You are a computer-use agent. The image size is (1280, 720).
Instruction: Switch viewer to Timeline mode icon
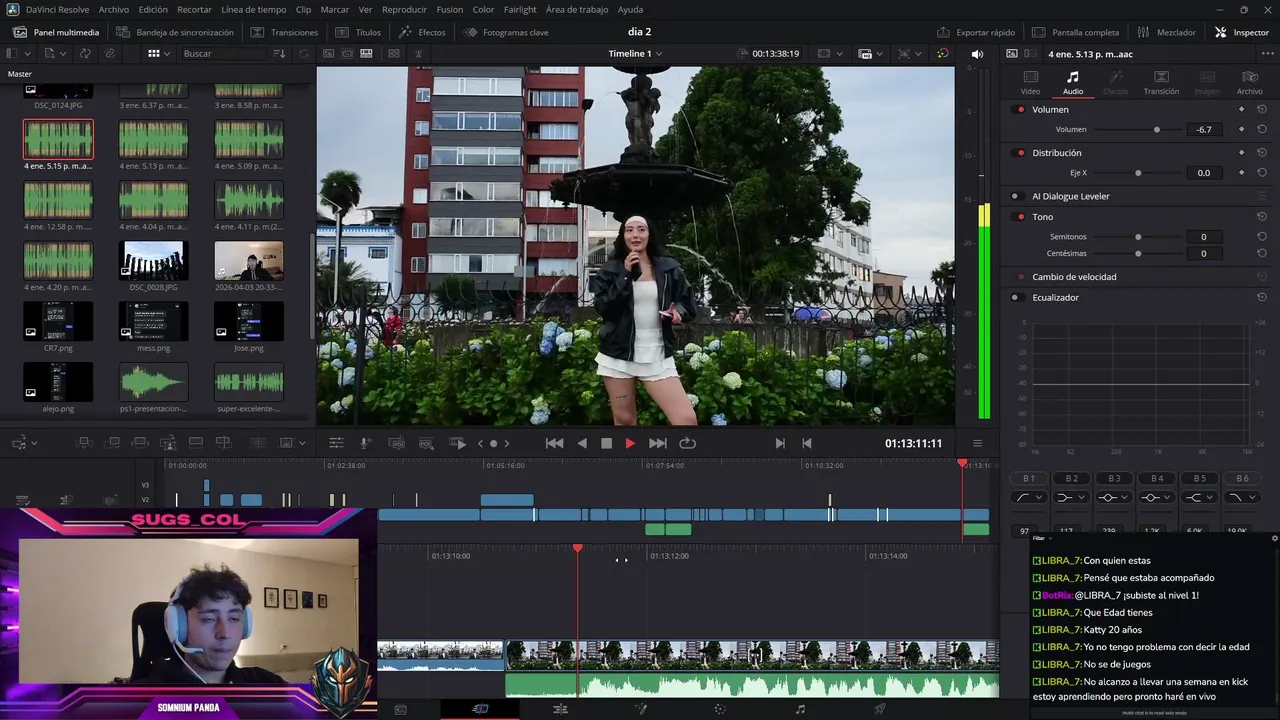pos(367,53)
